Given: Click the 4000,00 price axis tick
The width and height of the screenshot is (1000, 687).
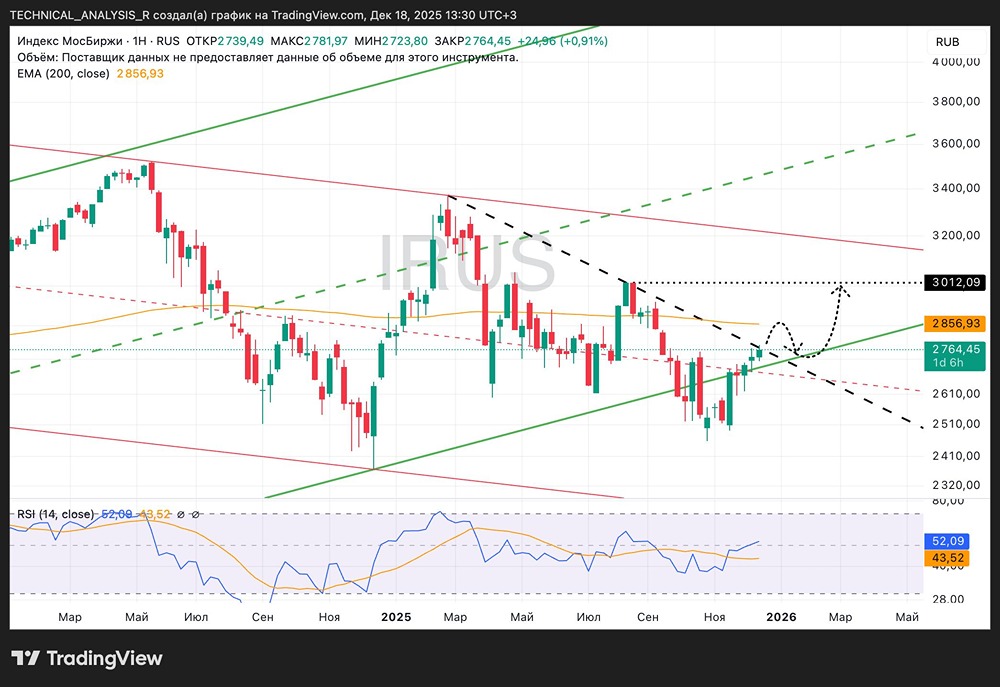Looking at the screenshot, I should [955, 62].
